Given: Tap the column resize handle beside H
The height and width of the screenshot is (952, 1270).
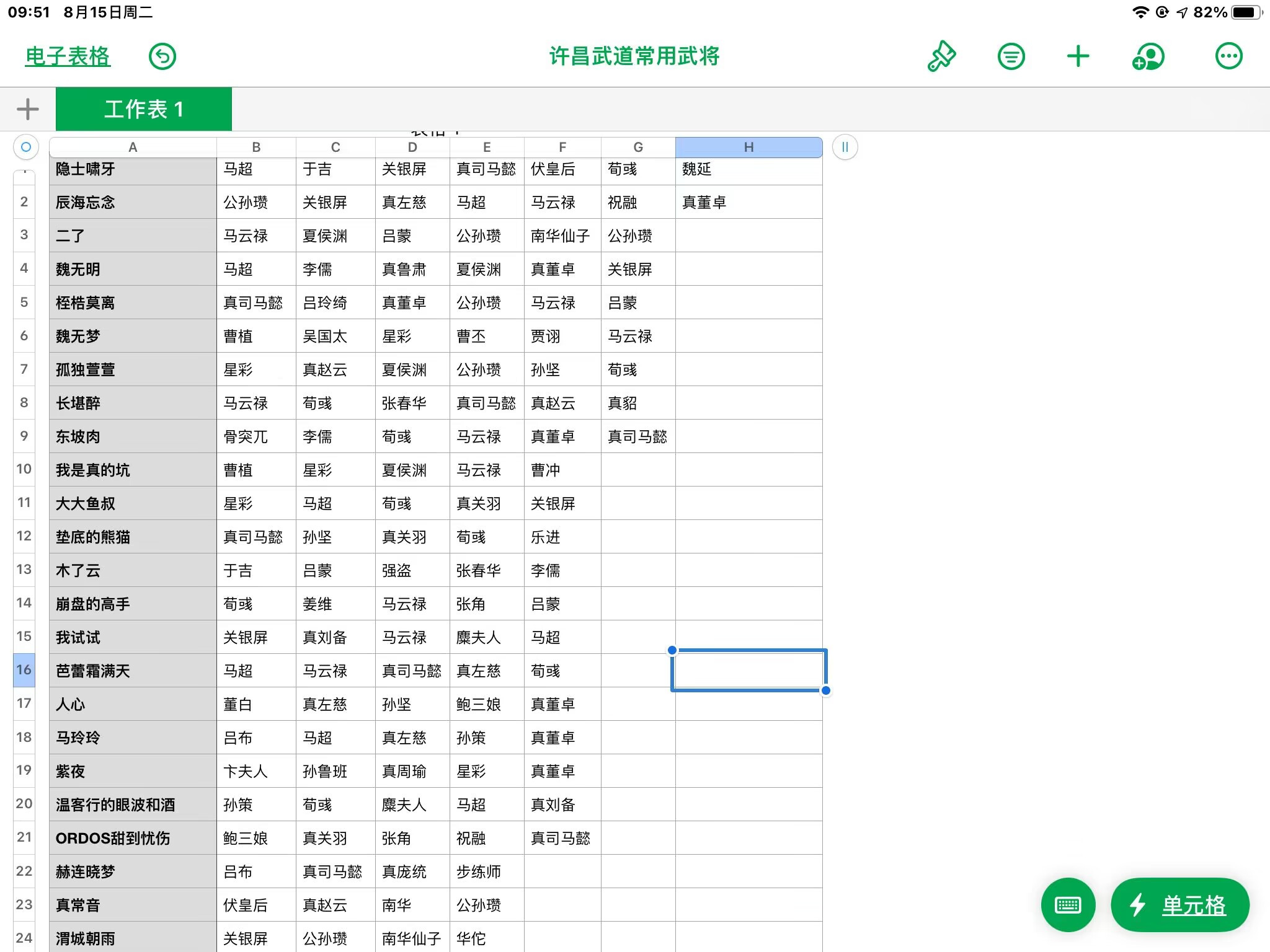Looking at the screenshot, I should (845, 147).
